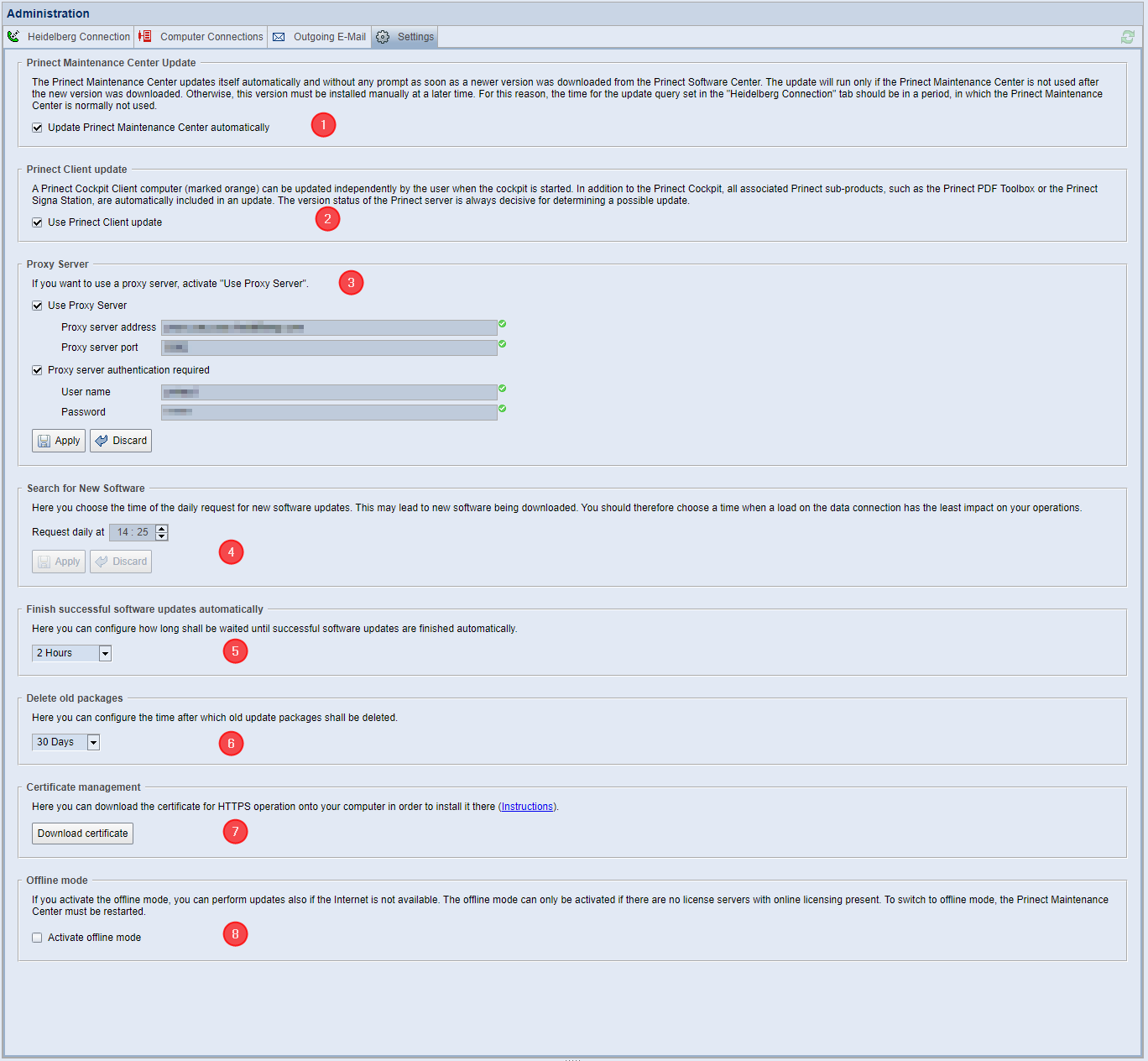The width and height of the screenshot is (1148, 1061).
Task: Click the green validation icon beside proxy address
Action: click(503, 324)
